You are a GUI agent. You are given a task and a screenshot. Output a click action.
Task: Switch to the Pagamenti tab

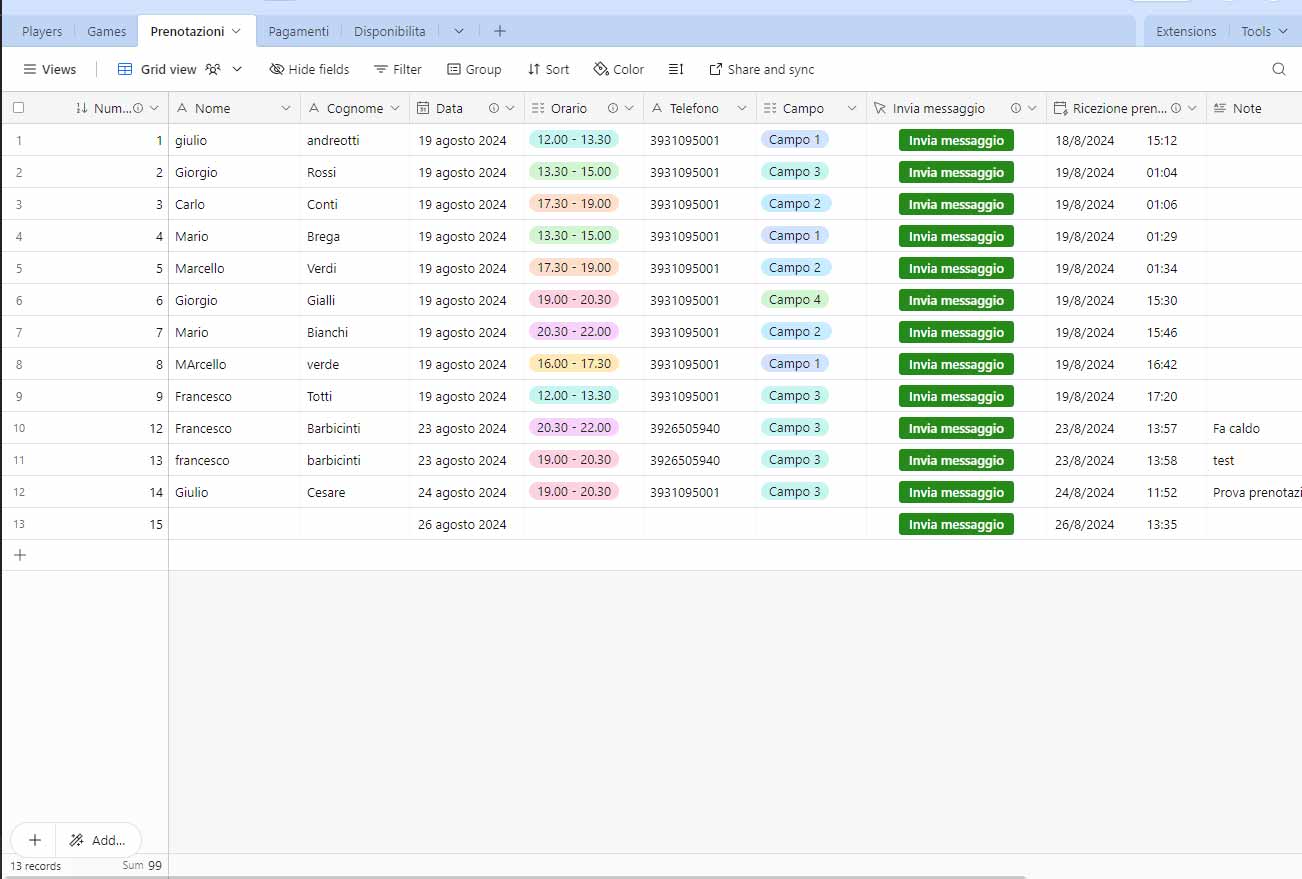click(299, 31)
